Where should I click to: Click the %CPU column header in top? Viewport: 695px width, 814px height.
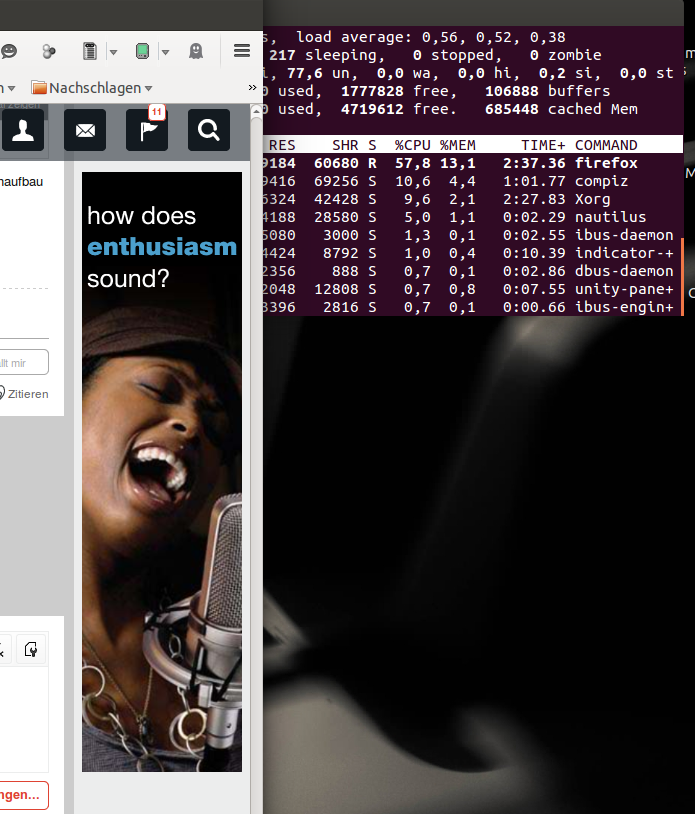pos(413,145)
